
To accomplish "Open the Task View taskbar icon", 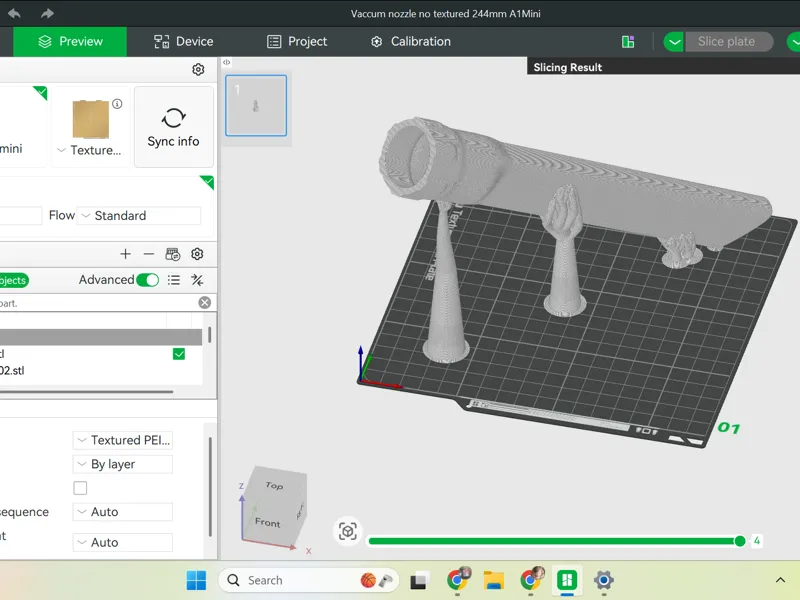I will pyautogui.click(x=418, y=581).
